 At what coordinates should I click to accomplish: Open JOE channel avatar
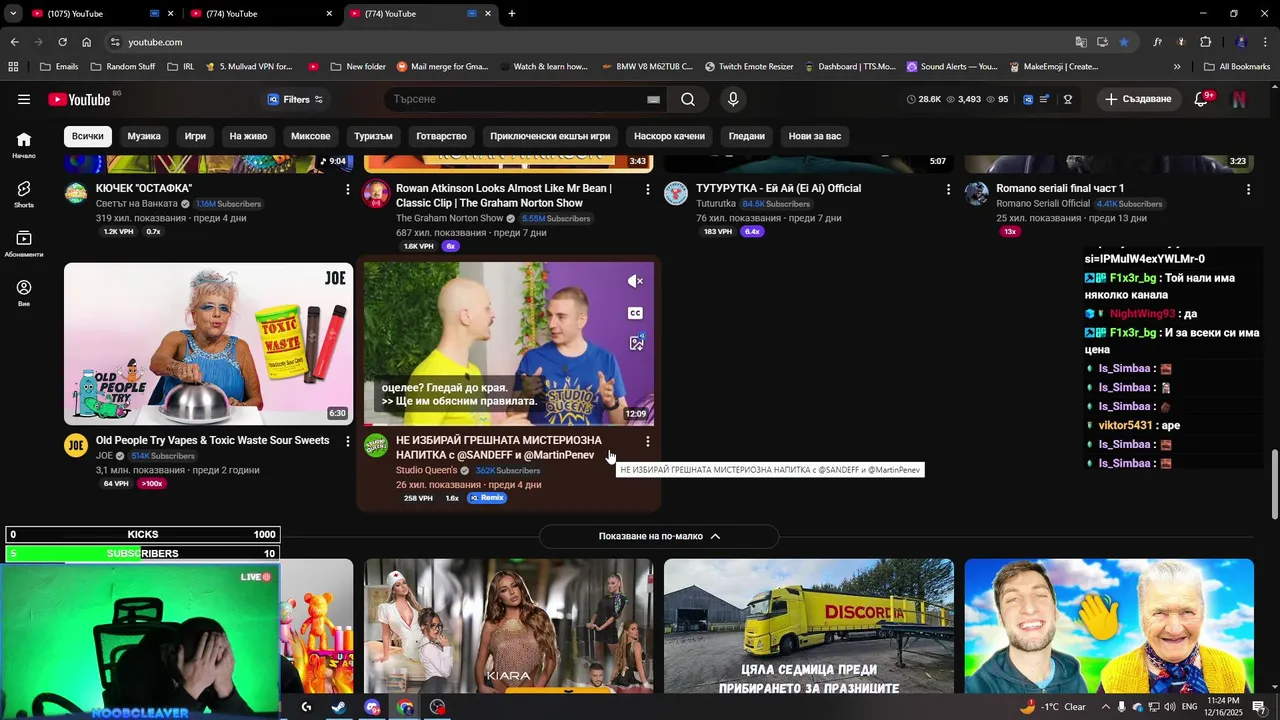pyautogui.click(x=76, y=446)
